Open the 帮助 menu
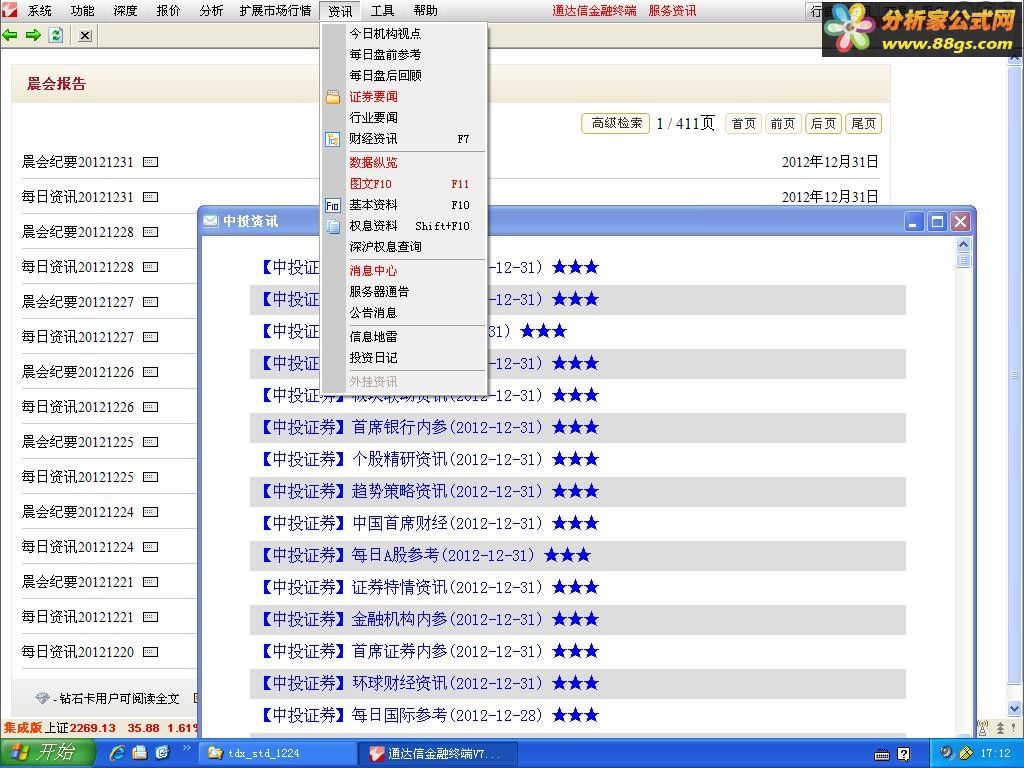Viewport: 1024px width, 768px height. click(426, 10)
